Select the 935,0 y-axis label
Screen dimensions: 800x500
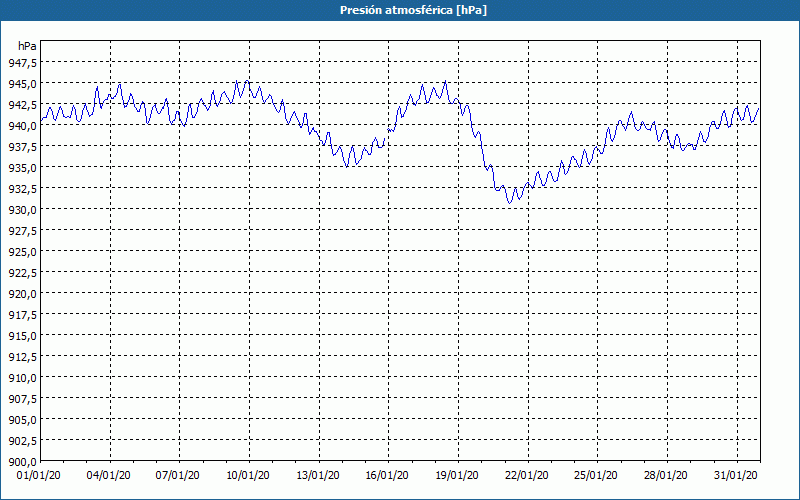[x=22, y=167]
